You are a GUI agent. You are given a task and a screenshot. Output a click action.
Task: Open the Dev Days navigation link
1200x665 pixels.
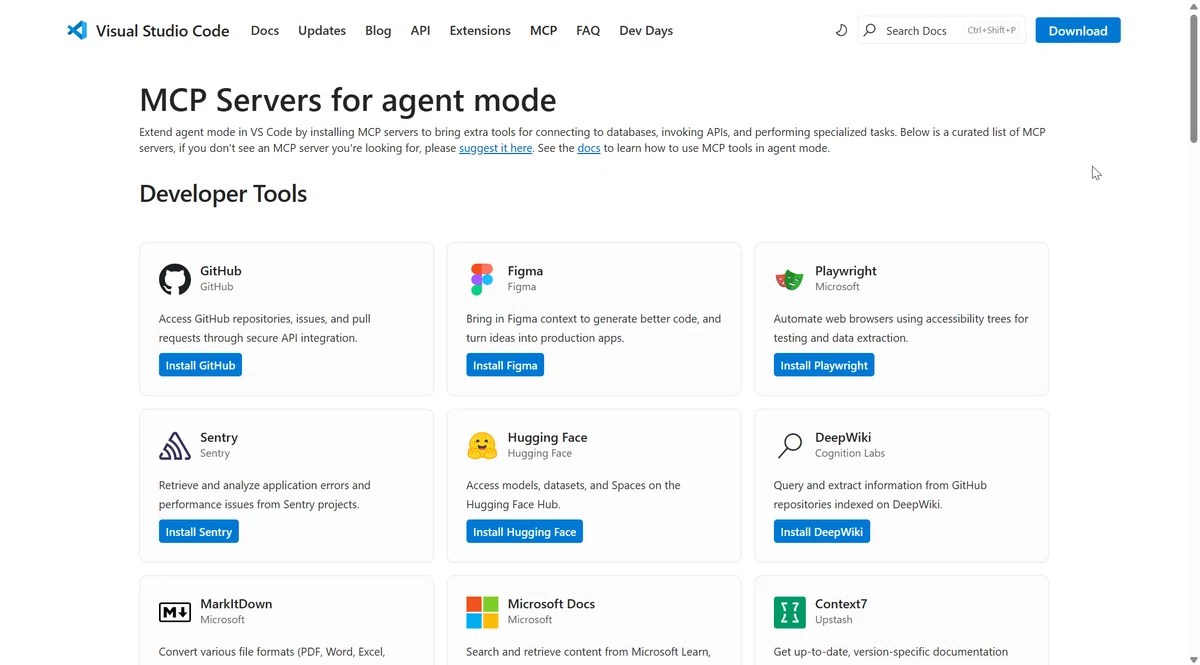[x=646, y=30]
